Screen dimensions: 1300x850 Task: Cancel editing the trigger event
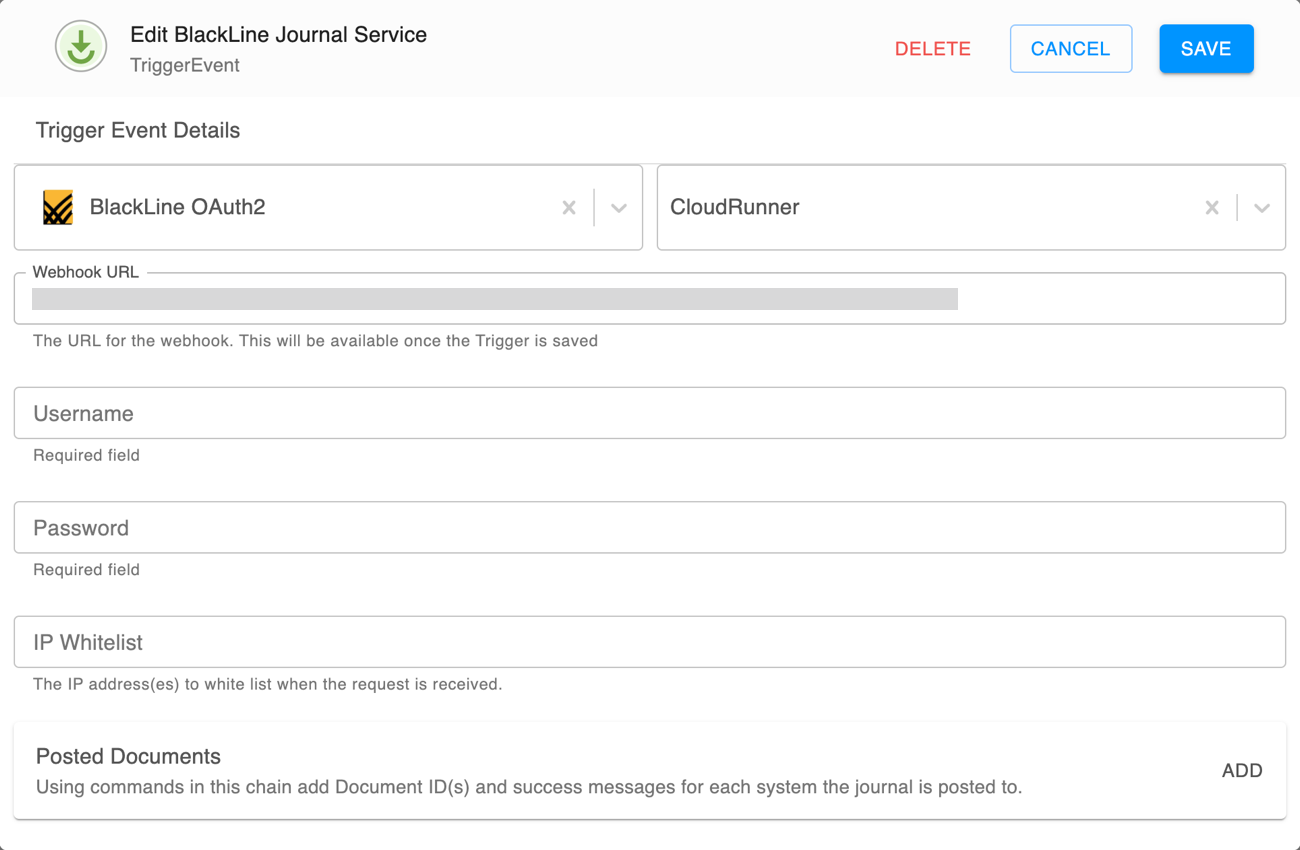point(1071,49)
